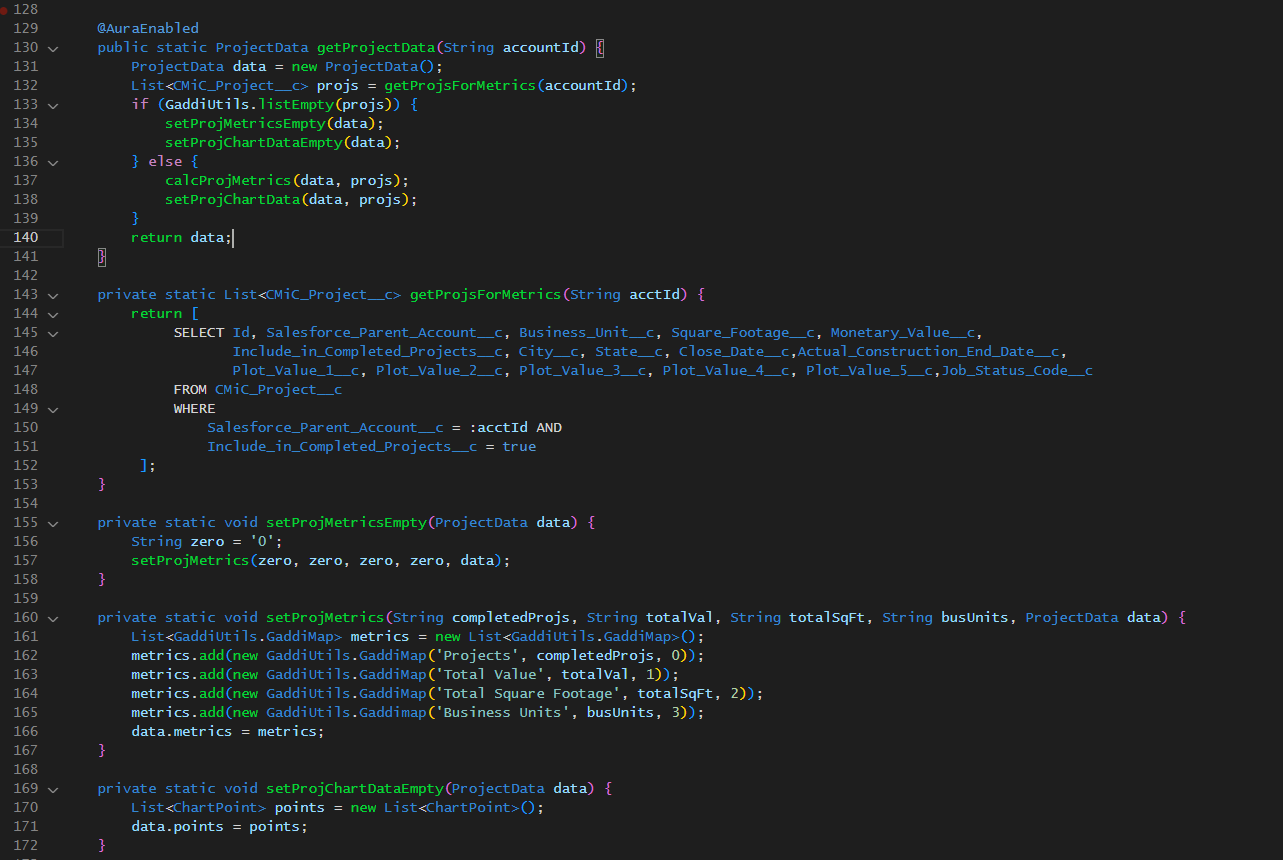Collapse the if block on line 133

pyautogui.click(x=52, y=104)
